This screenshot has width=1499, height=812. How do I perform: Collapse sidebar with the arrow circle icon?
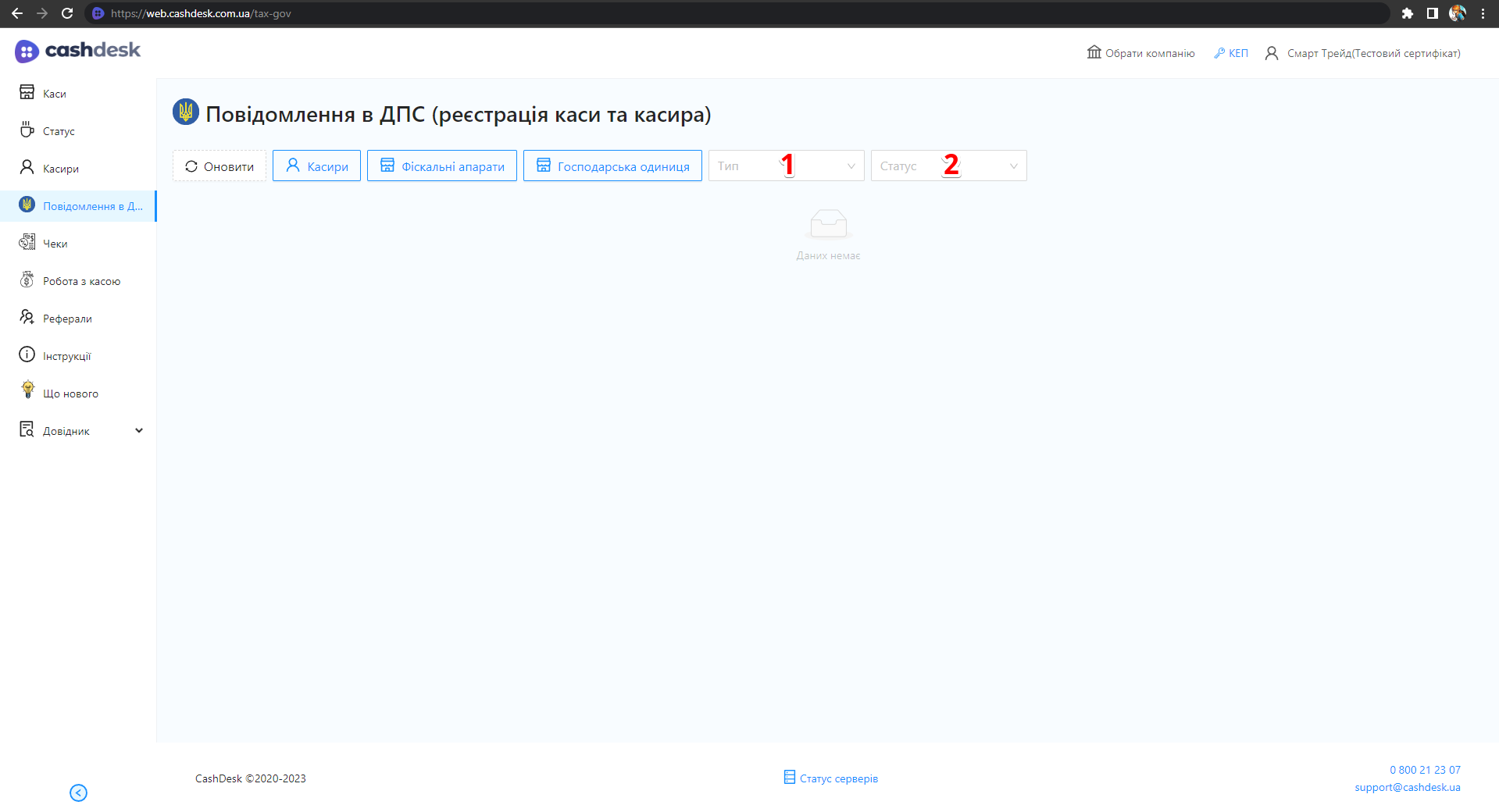coord(78,792)
